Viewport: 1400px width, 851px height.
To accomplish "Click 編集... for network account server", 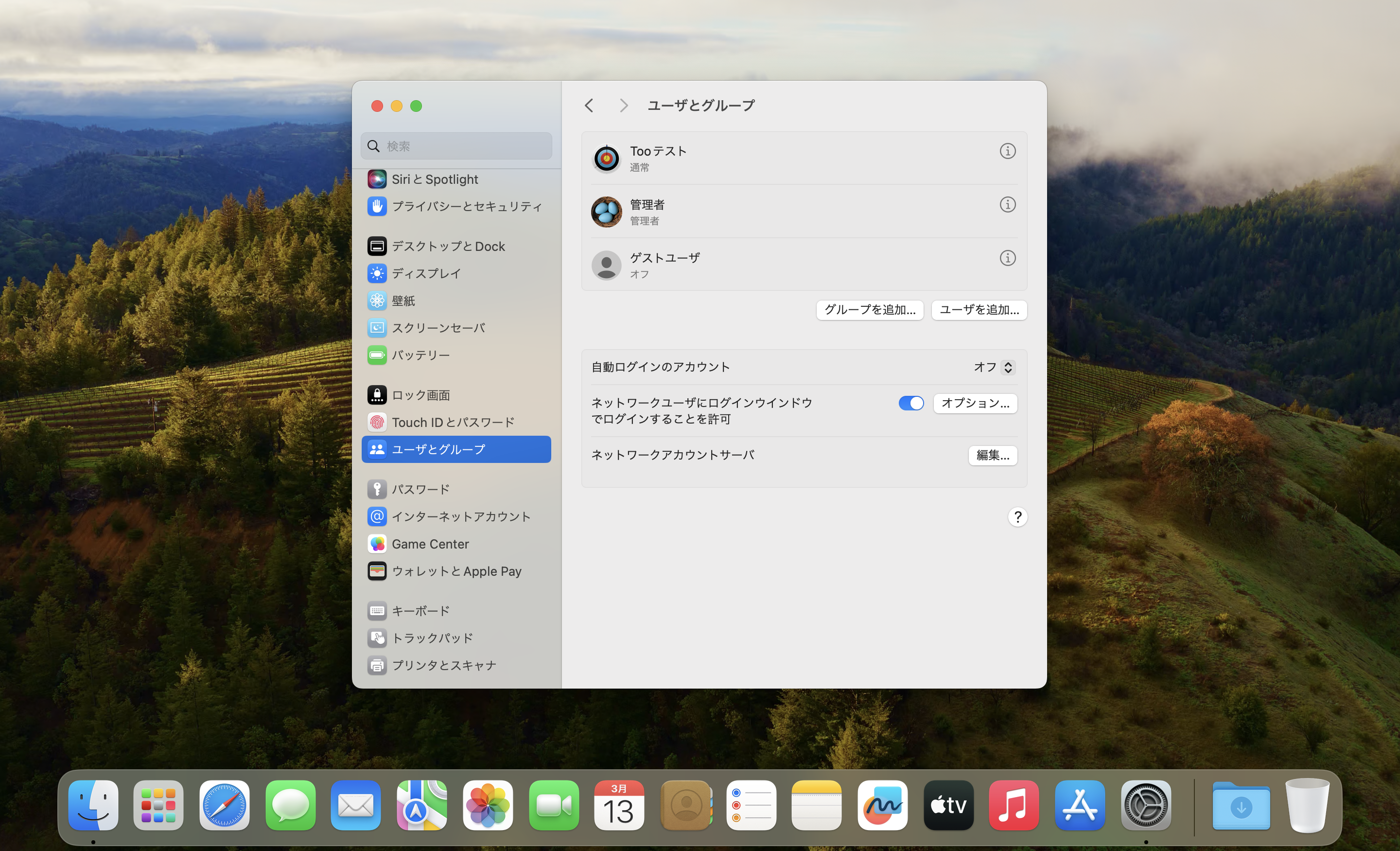I will pos(993,455).
